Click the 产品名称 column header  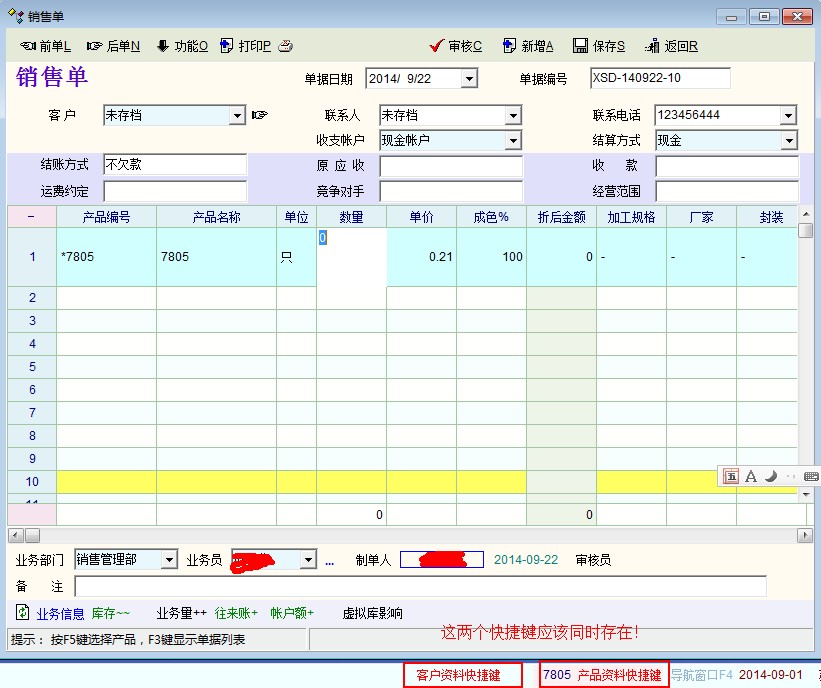coord(216,217)
